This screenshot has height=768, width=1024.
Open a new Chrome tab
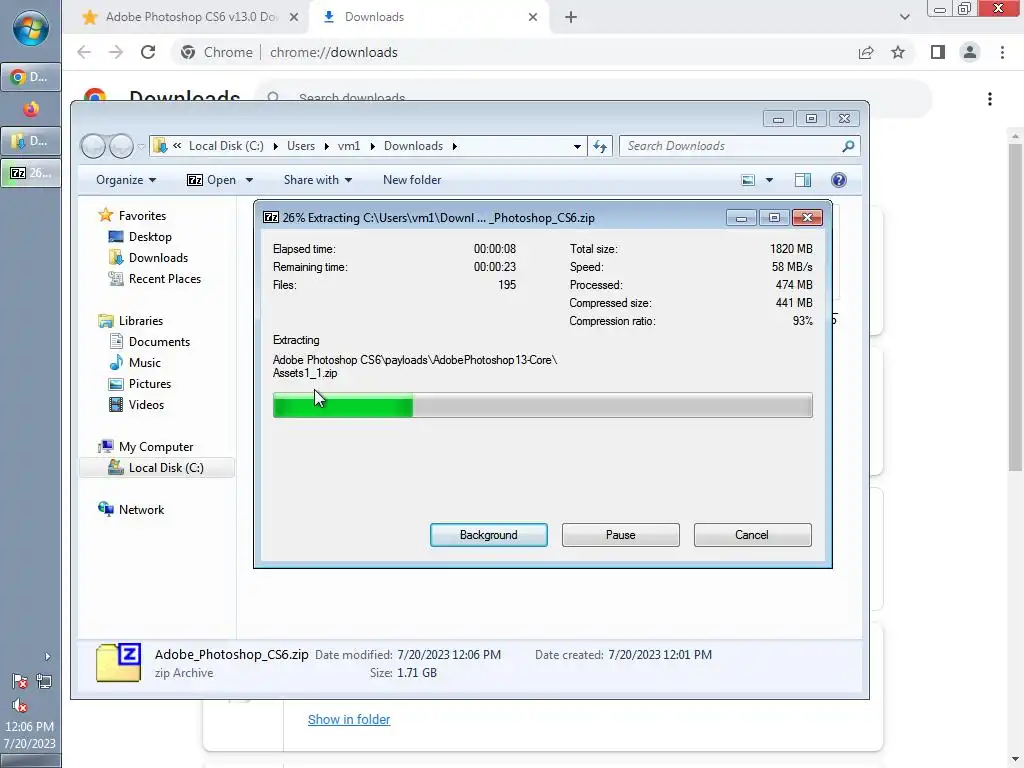point(571,17)
